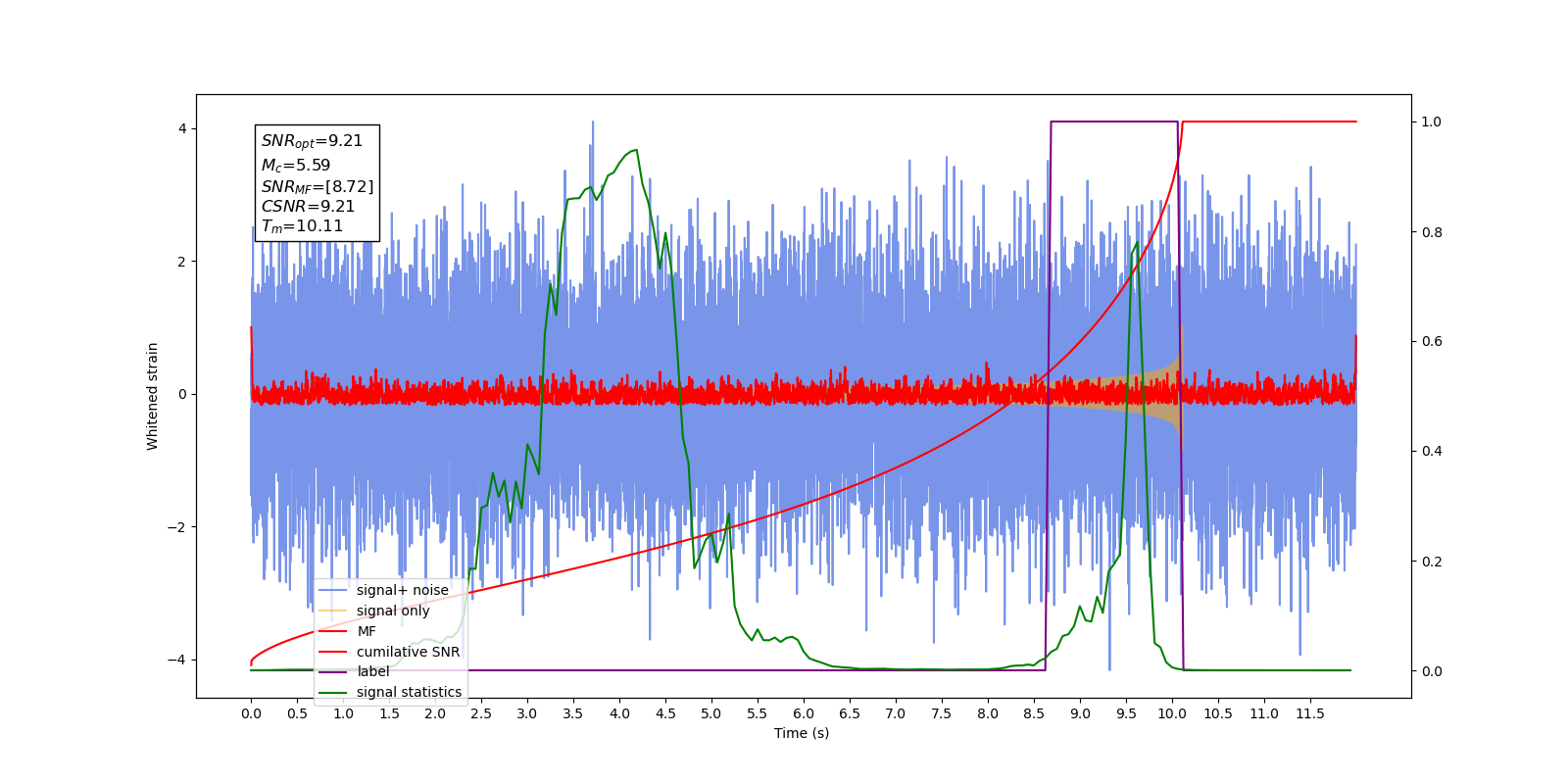Click the x-axis tick label 8.0
The image size is (1568, 784).
tap(988, 713)
